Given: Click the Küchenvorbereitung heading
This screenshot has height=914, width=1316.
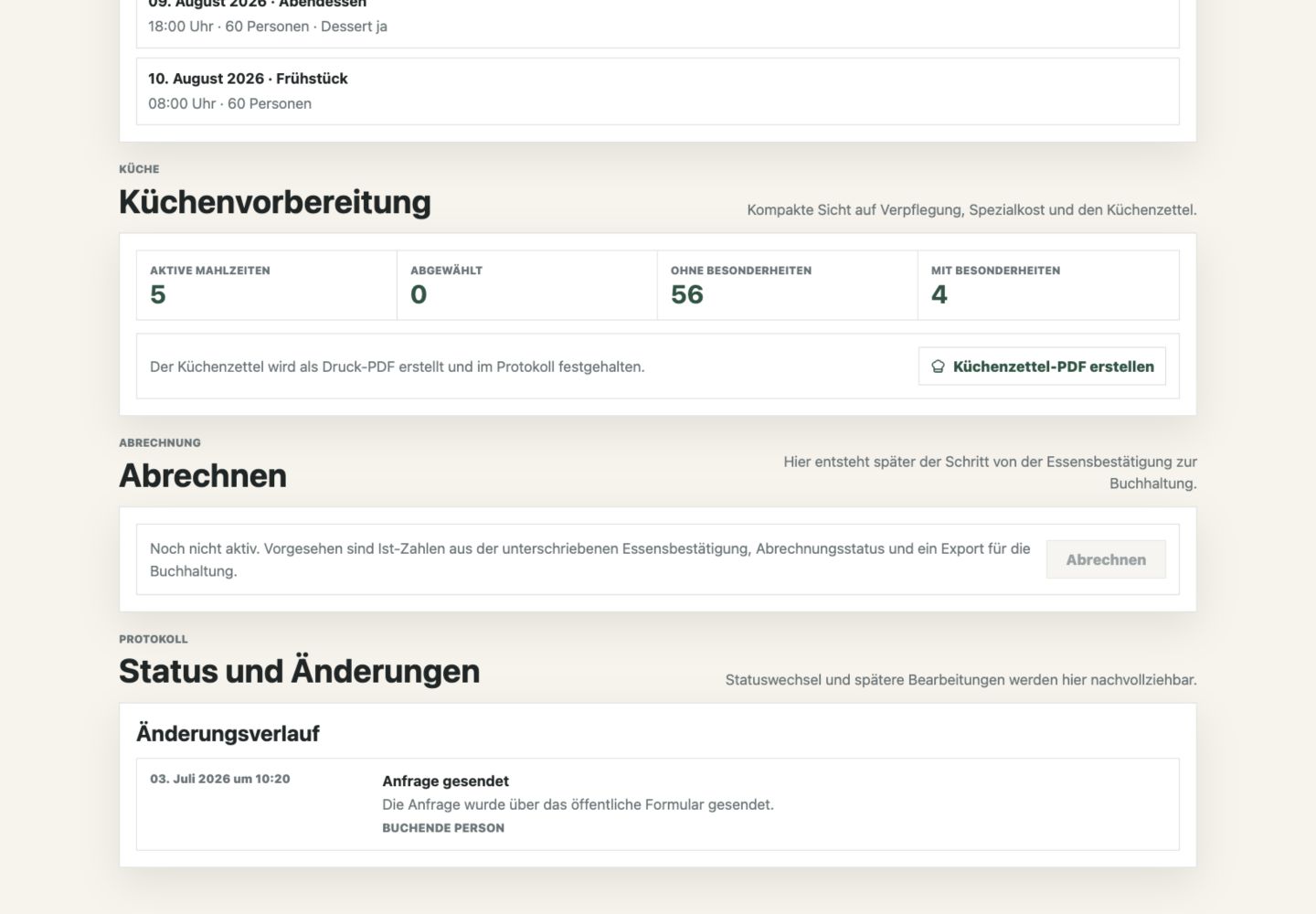Looking at the screenshot, I should pyautogui.click(x=275, y=202).
